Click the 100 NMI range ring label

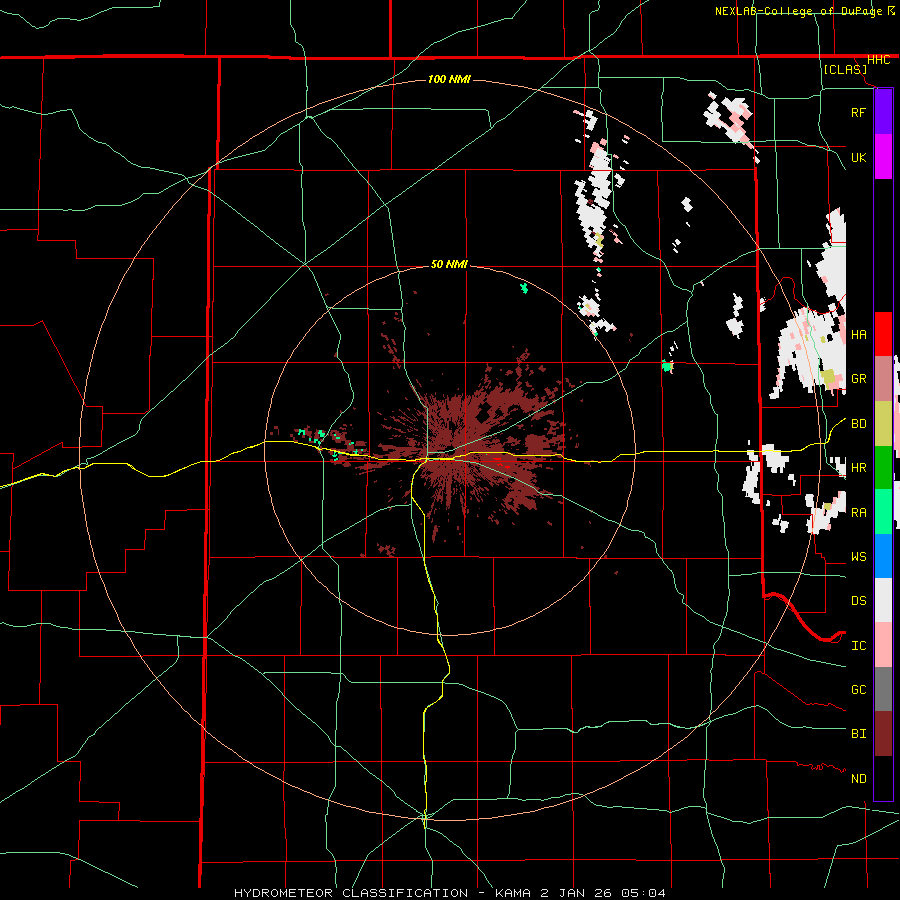tap(449, 79)
